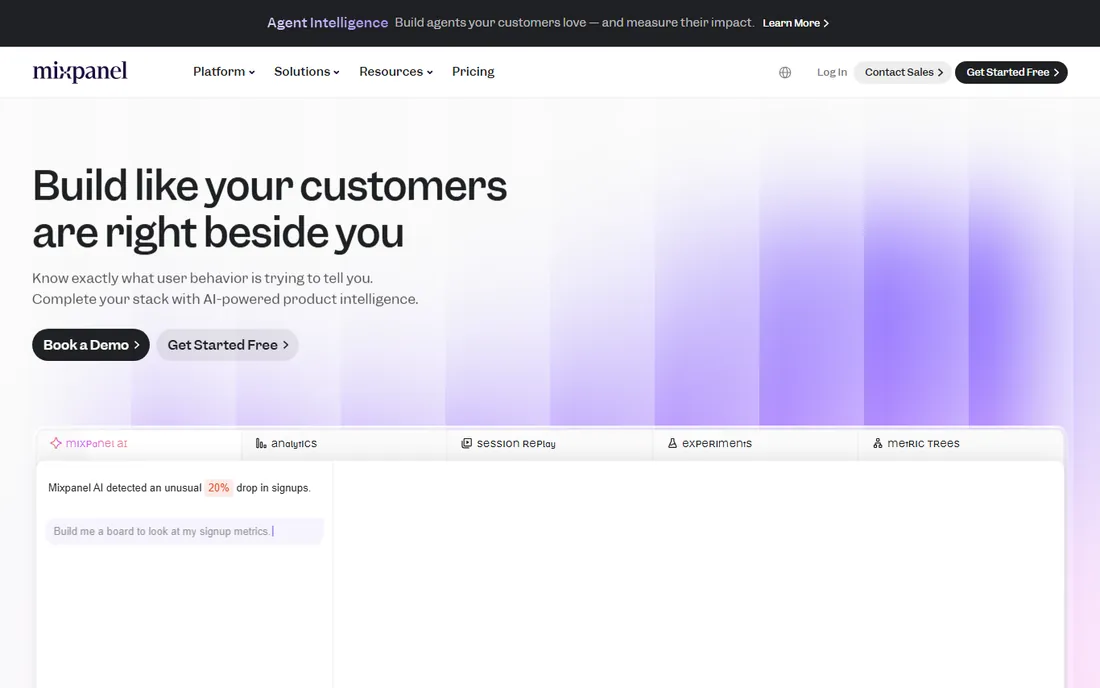The image size is (1100, 688).
Task: Click the Session Replay icon
Action: point(466,443)
